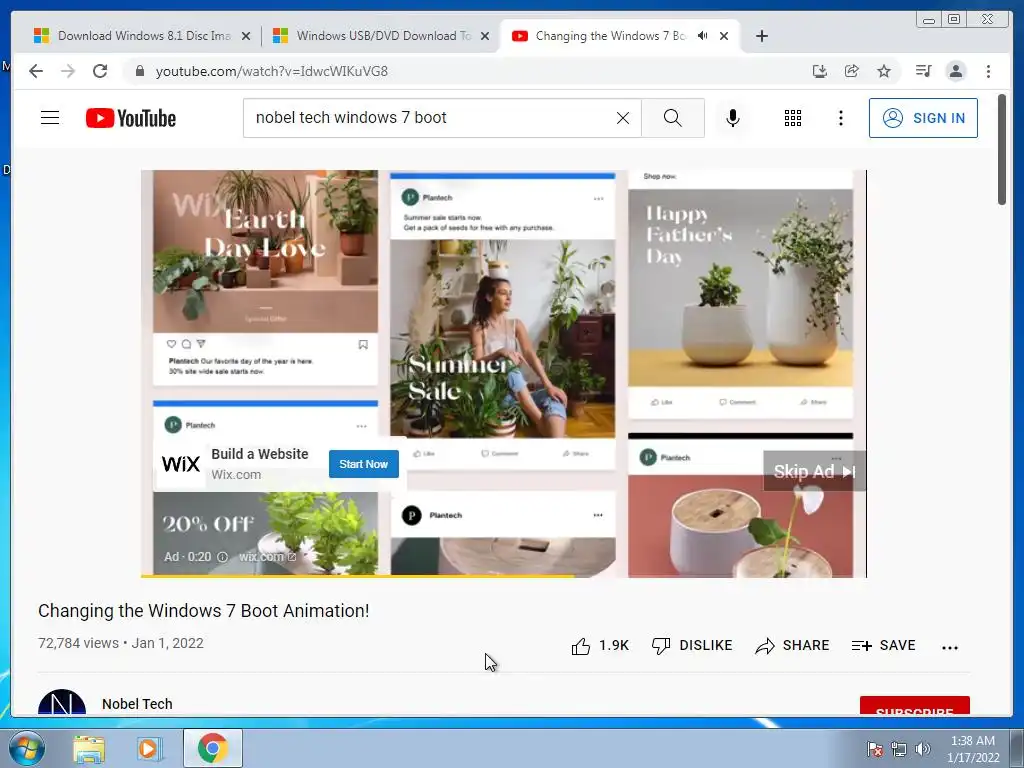Open Wix.com ad link text
The width and height of the screenshot is (1024, 768).
tap(236, 475)
